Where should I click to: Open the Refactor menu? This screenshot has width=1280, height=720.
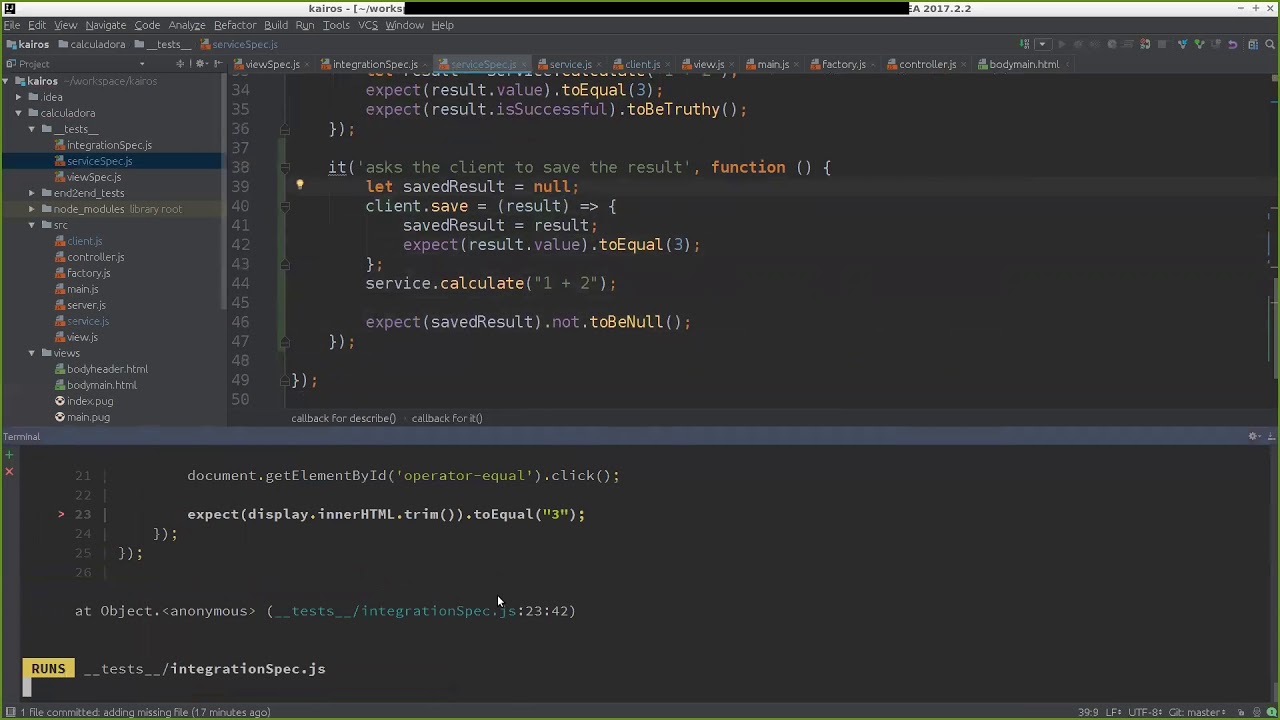[235, 25]
